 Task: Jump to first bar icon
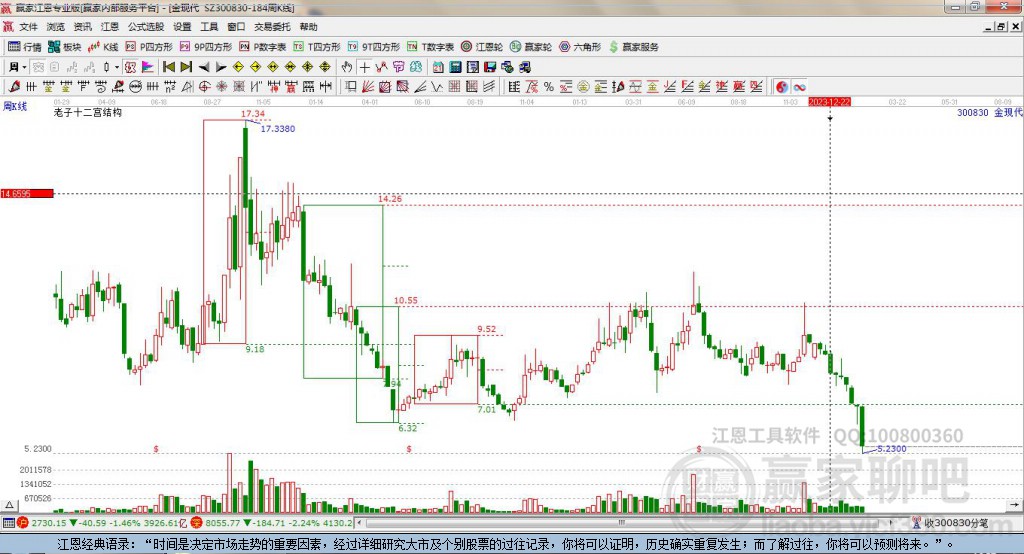pyautogui.click(x=168, y=67)
